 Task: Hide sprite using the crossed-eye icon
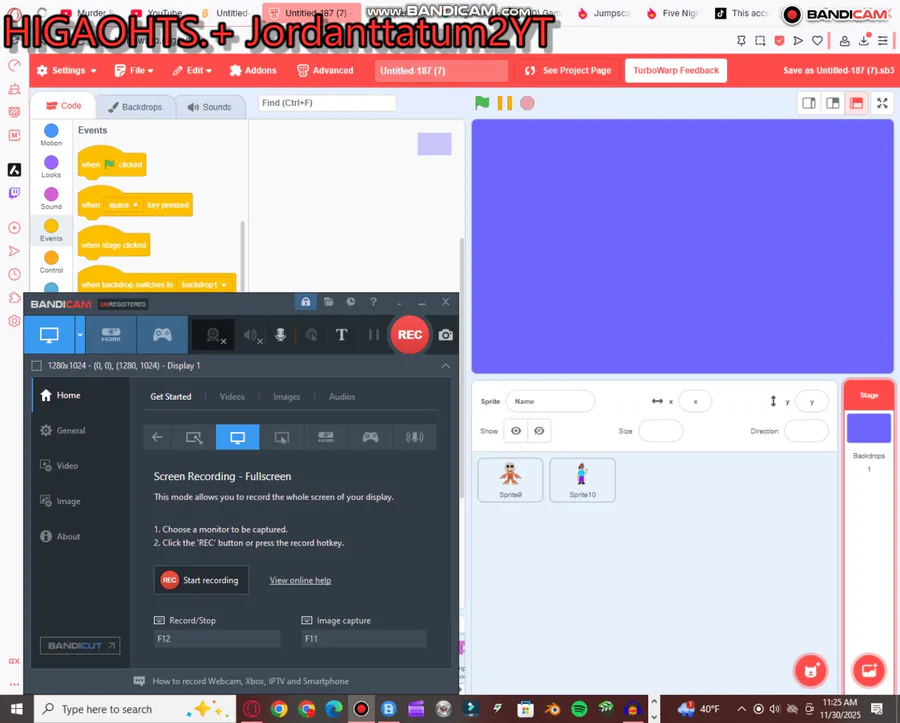coord(539,431)
